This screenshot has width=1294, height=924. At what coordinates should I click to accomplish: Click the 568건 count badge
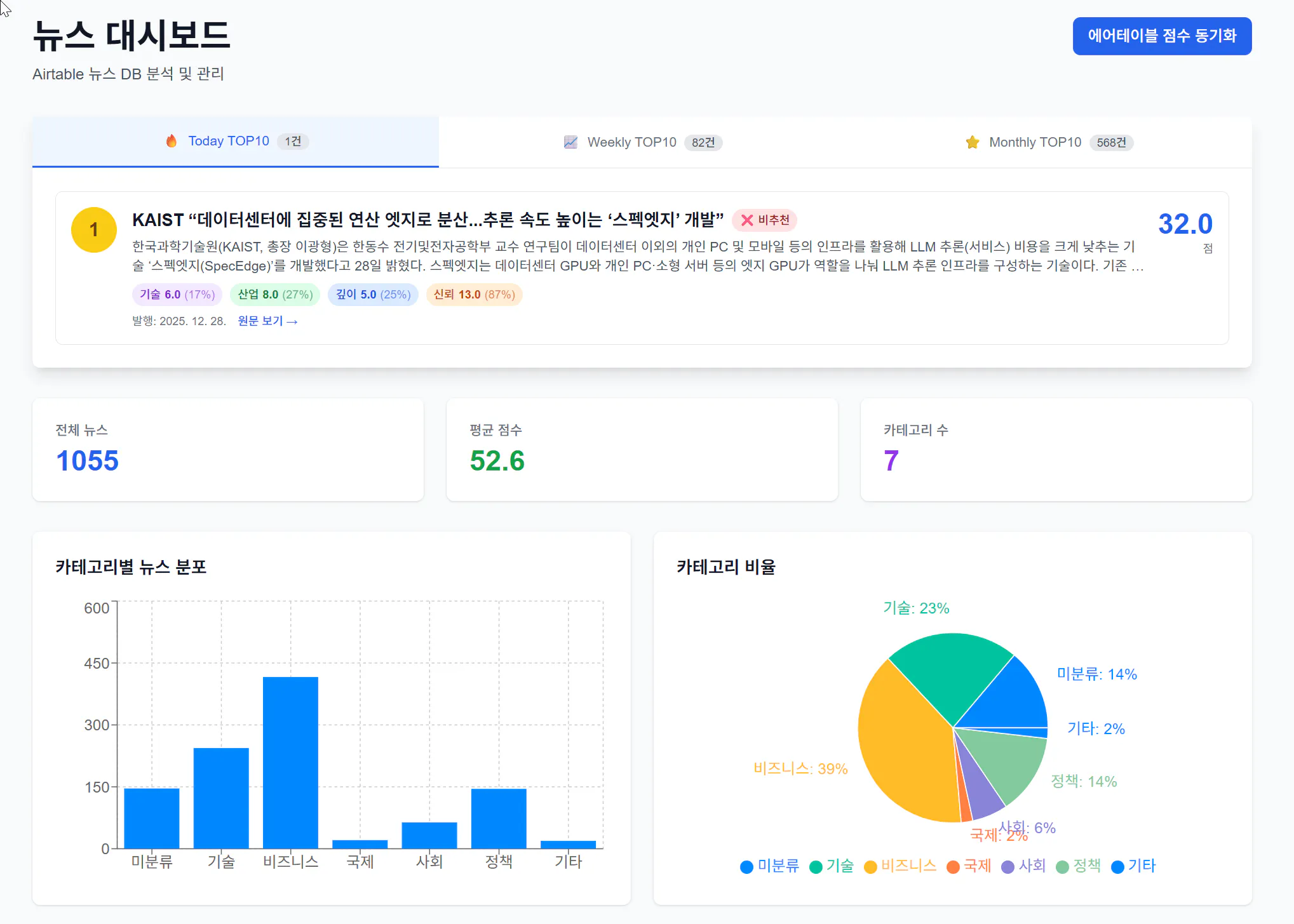click(1112, 143)
